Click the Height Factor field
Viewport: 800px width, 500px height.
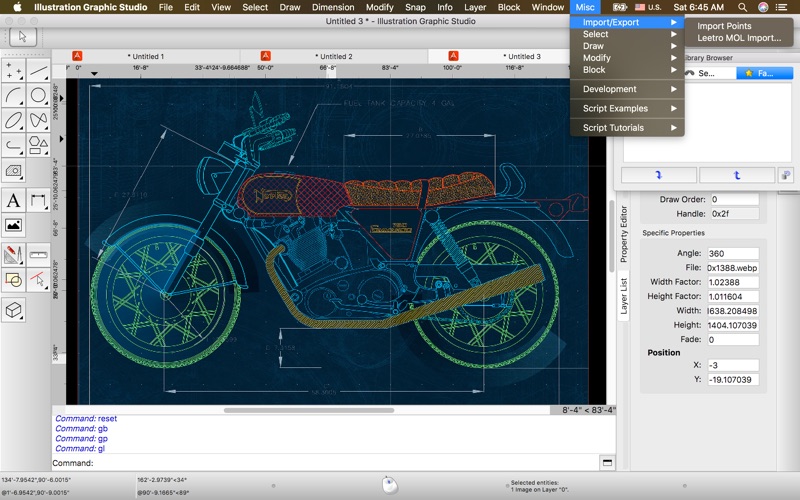click(x=733, y=296)
